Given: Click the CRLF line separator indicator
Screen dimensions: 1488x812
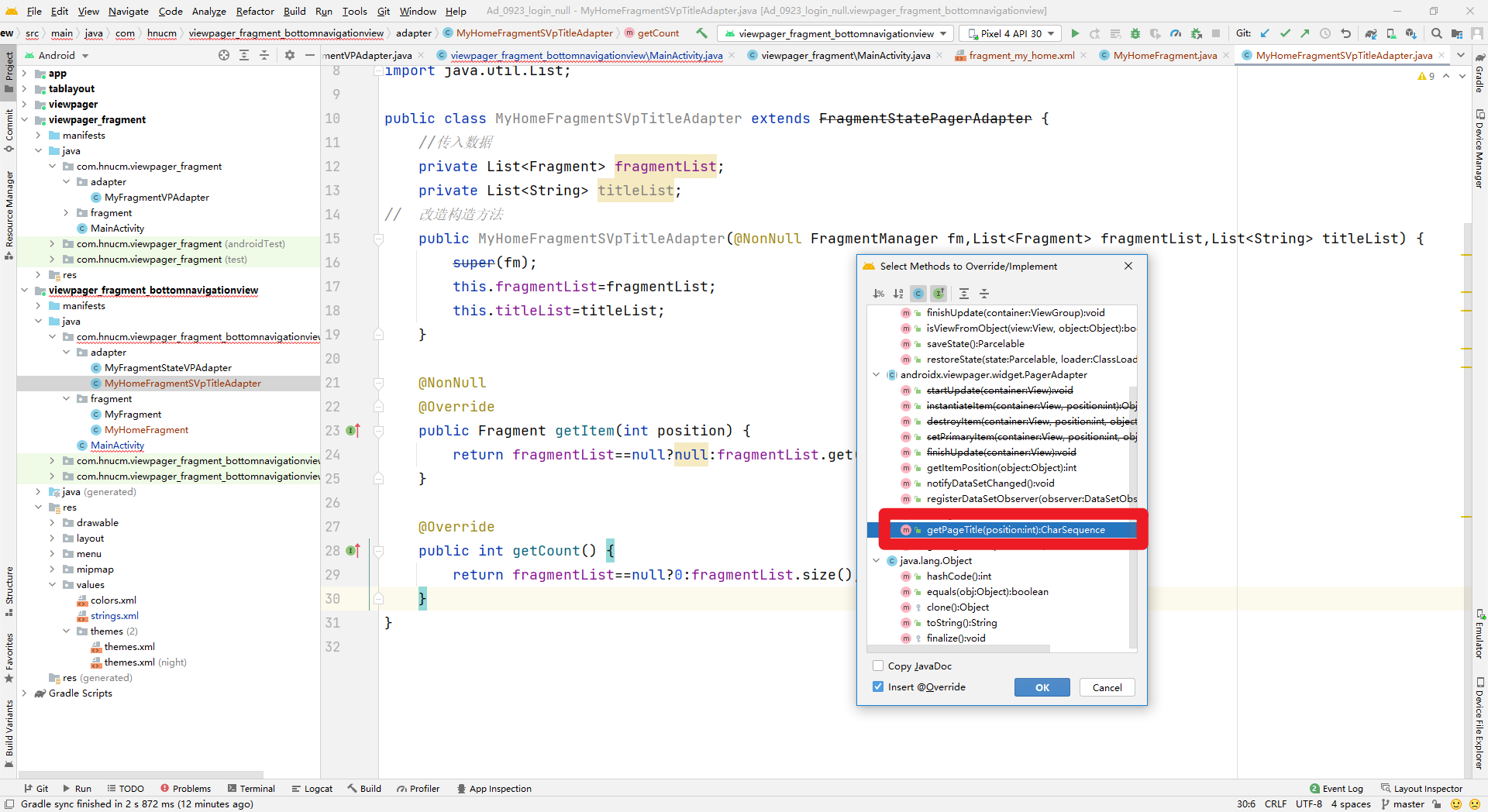Looking at the screenshot, I should [x=1275, y=804].
